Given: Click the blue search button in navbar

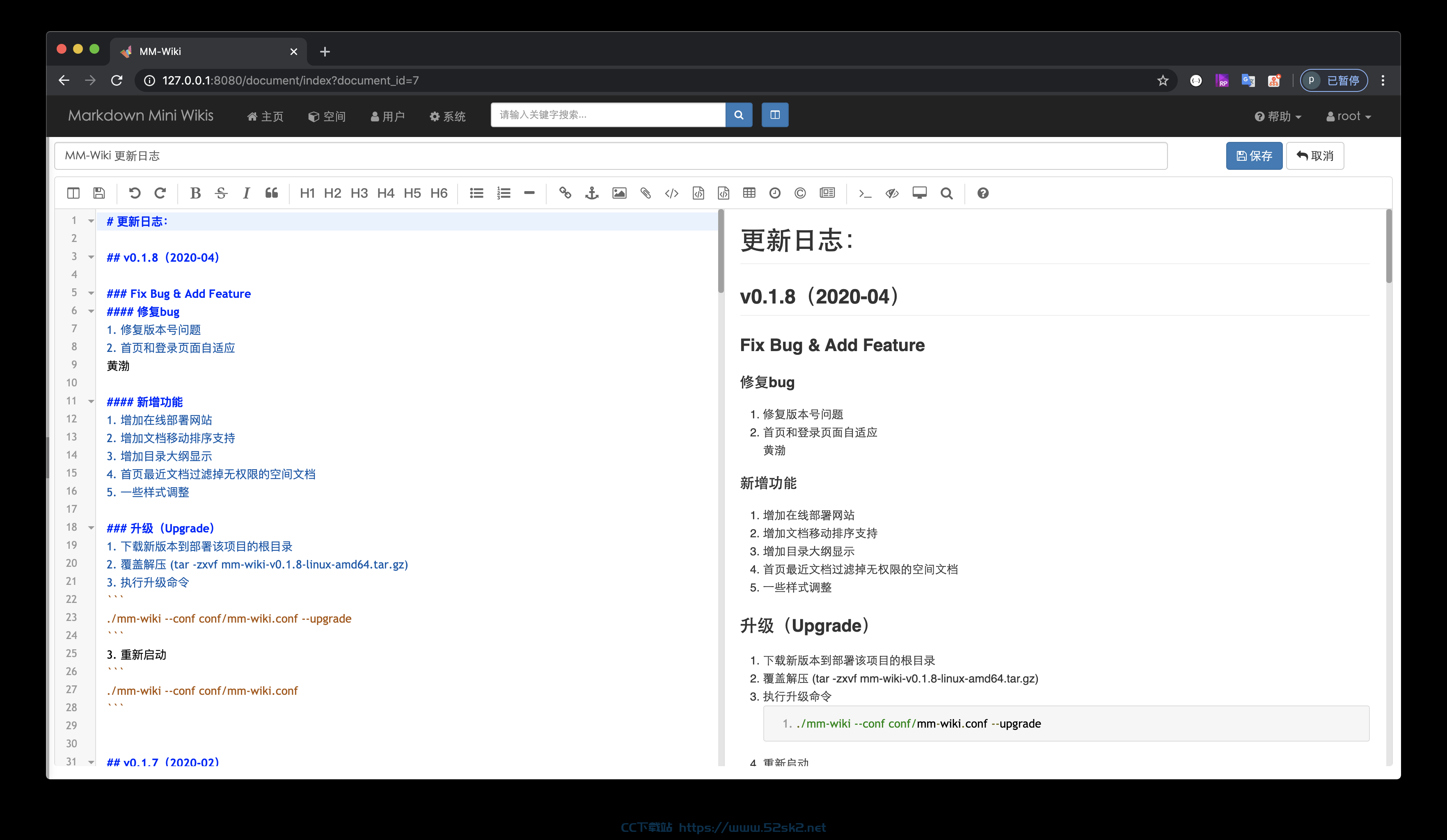Looking at the screenshot, I should (x=739, y=115).
